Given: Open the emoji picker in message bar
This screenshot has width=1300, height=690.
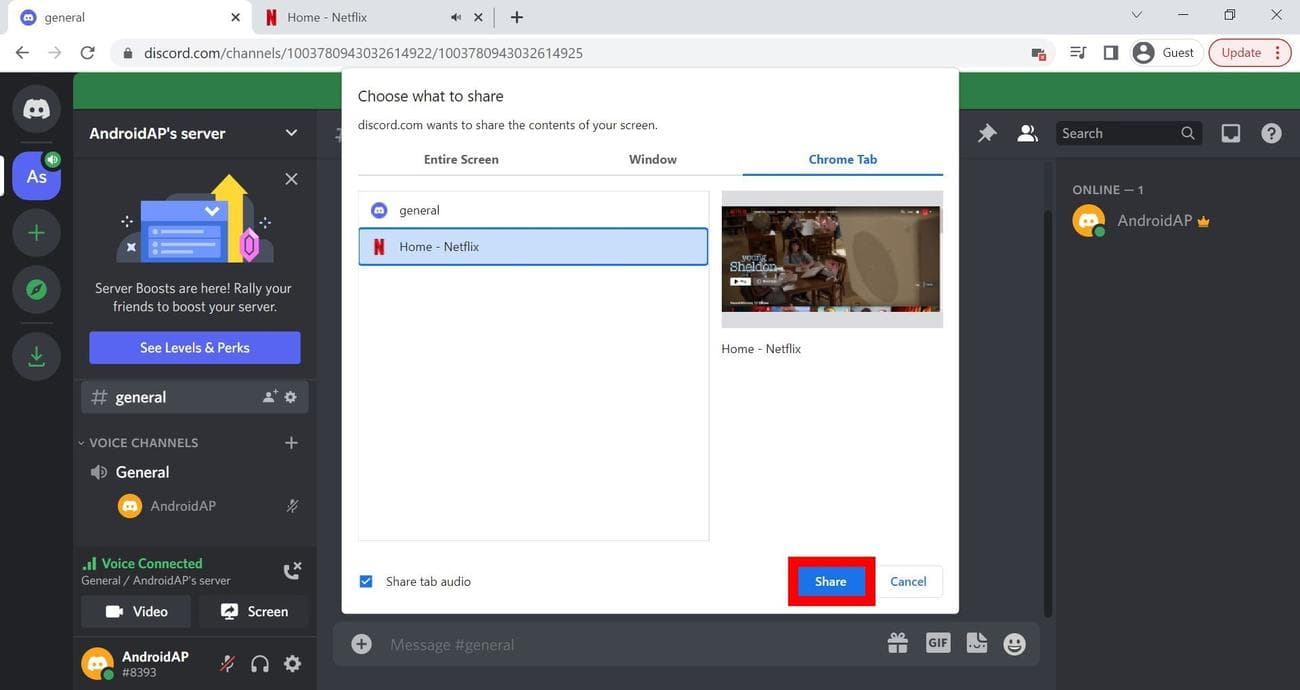Looking at the screenshot, I should [x=1014, y=644].
